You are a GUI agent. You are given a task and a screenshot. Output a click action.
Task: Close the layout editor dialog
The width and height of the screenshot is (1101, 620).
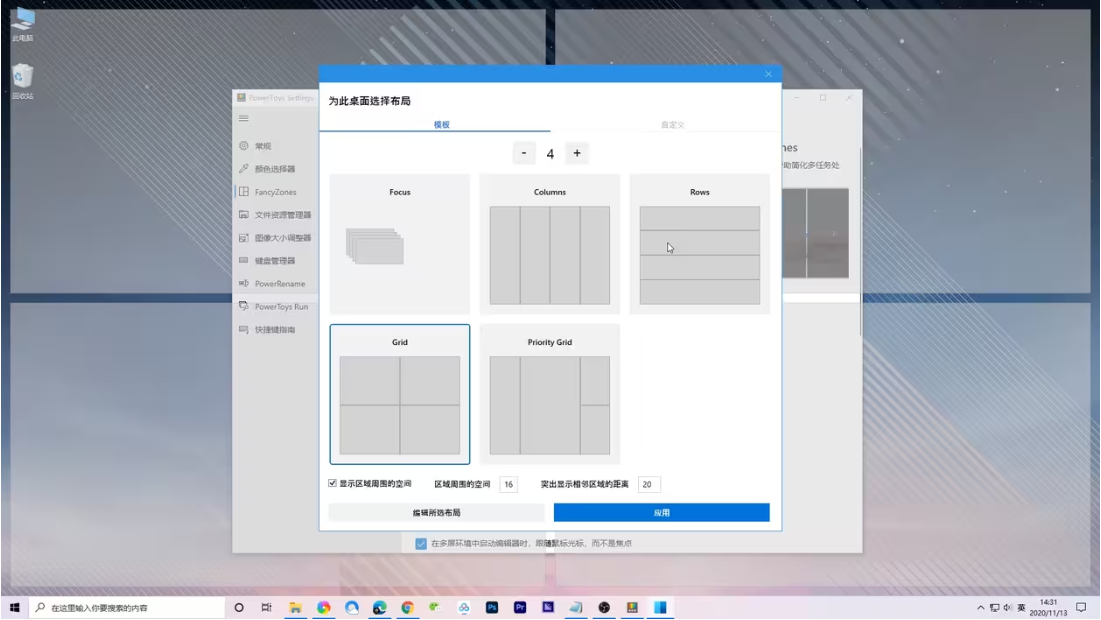tap(768, 74)
